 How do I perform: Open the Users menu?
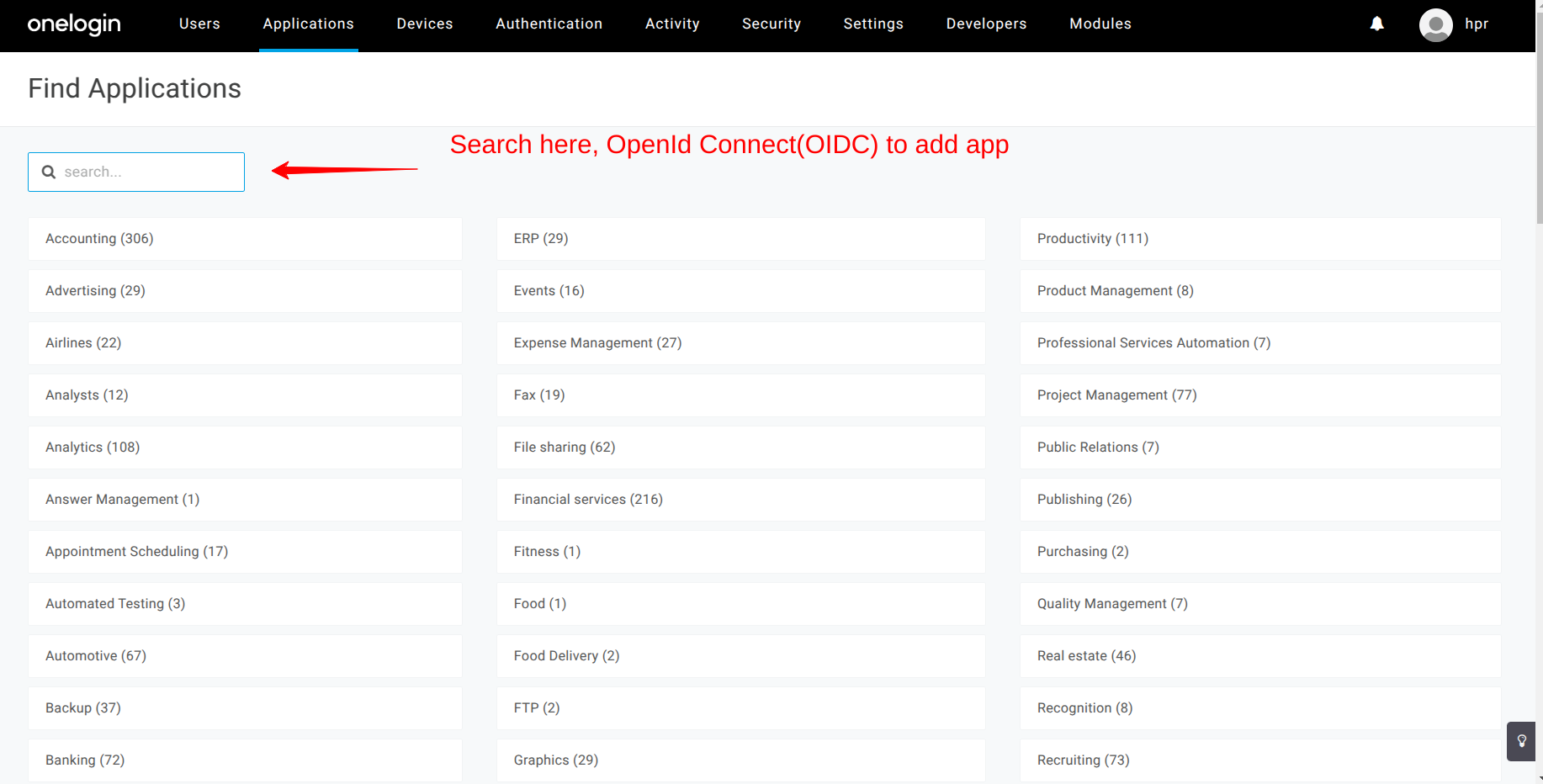(x=199, y=24)
